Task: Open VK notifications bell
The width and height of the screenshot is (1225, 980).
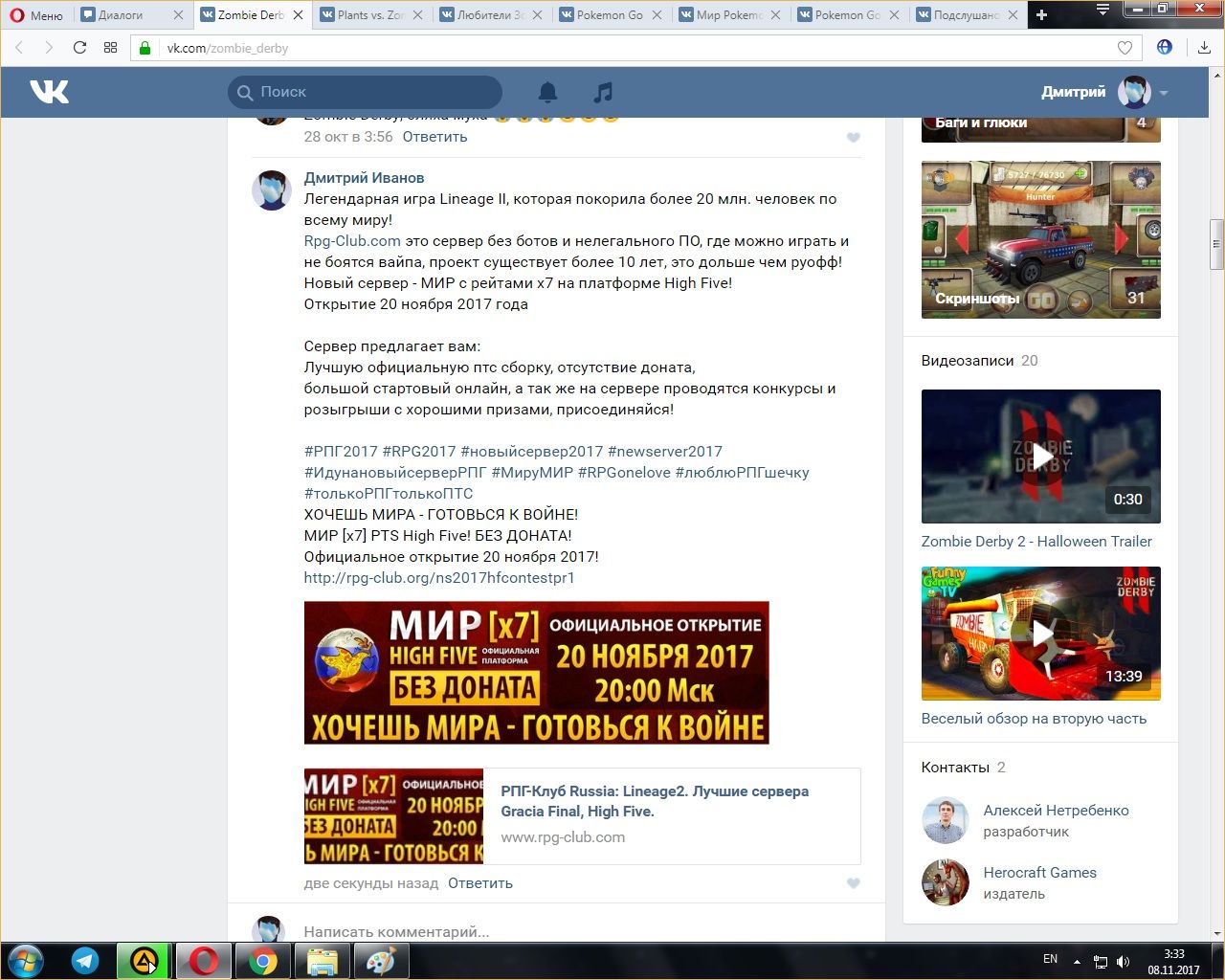Action: click(x=547, y=92)
